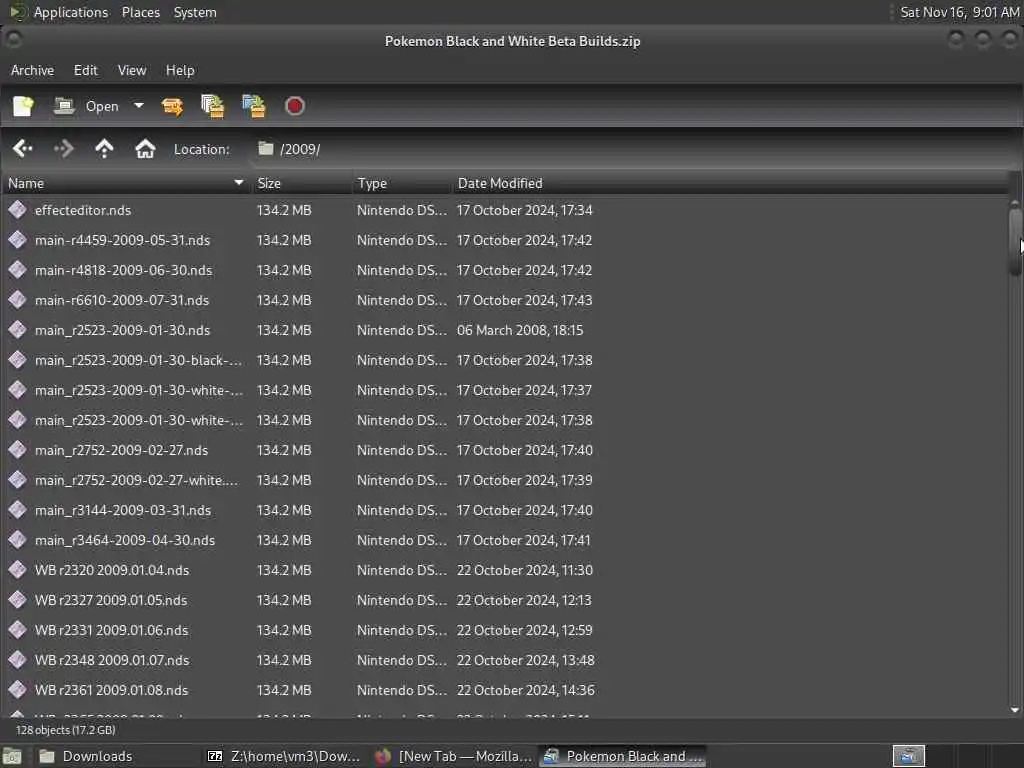Click scrollbar down arrow of file list
The height and width of the screenshot is (768, 1024).
(1015, 710)
